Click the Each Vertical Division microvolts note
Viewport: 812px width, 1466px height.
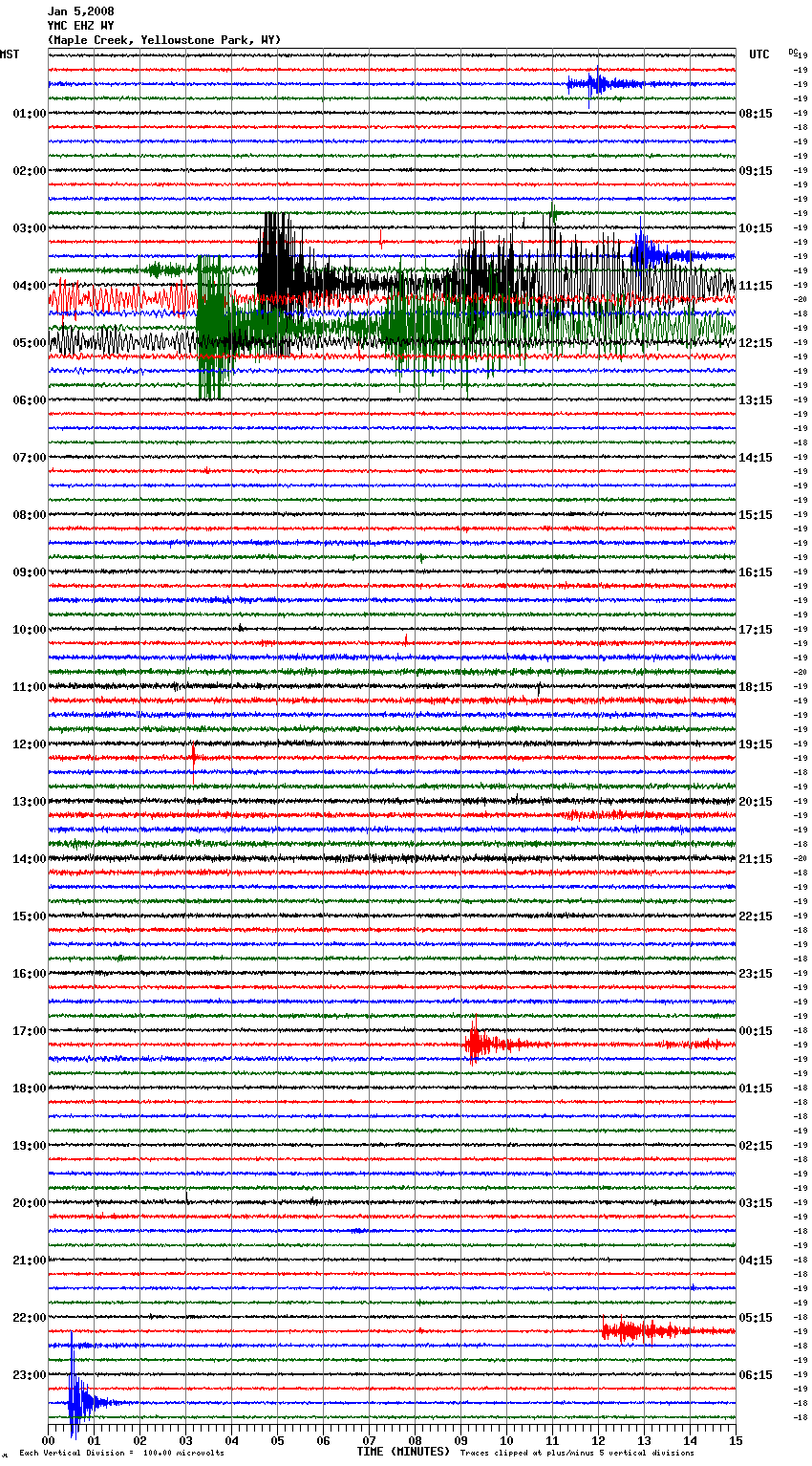tap(122, 1454)
